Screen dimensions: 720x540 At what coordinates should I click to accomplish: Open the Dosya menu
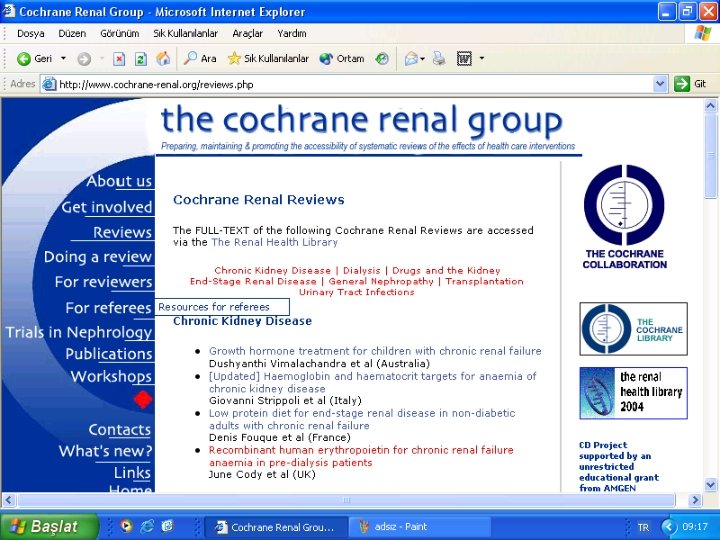tap(31, 34)
